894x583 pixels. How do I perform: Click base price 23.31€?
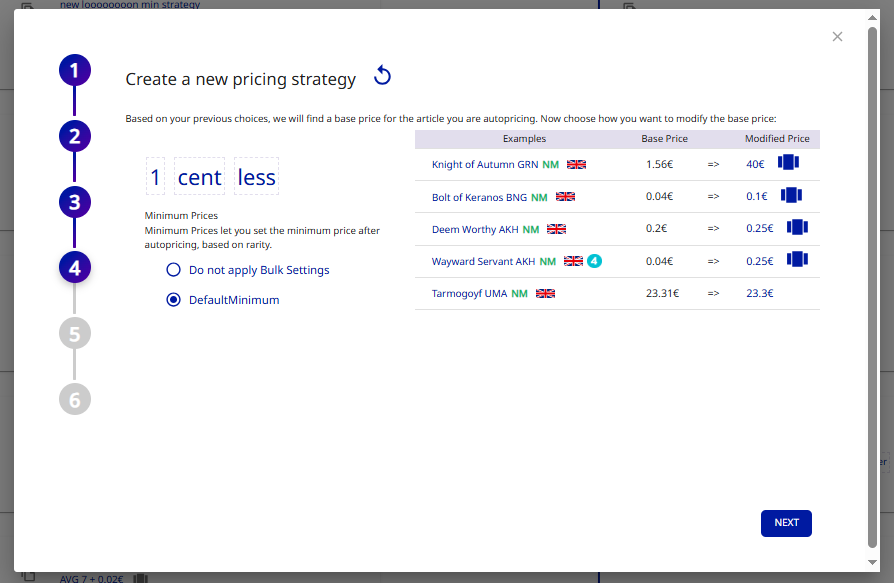tap(663, 293)
